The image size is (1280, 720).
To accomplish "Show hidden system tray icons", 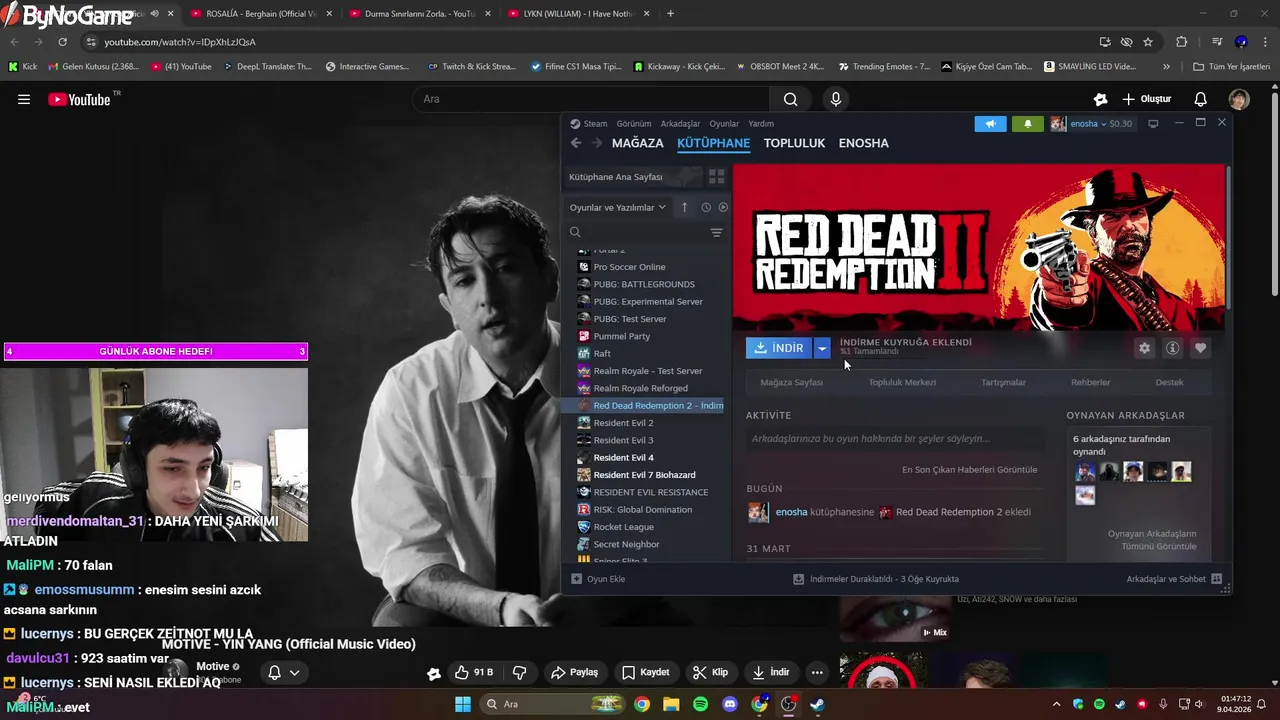I will pyautogui.click(x=1057, y=704).
